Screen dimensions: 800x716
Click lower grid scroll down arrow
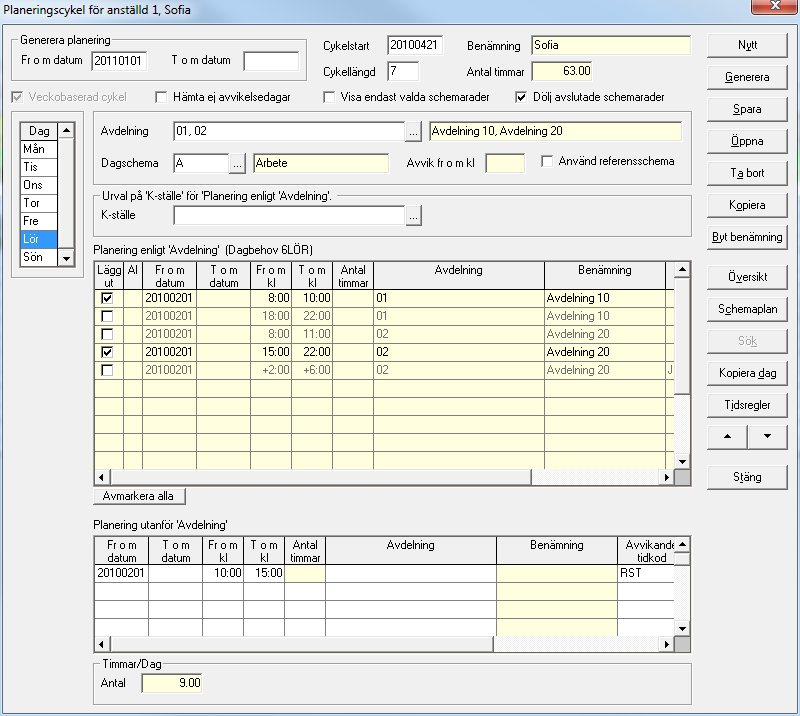pos(682,629)
